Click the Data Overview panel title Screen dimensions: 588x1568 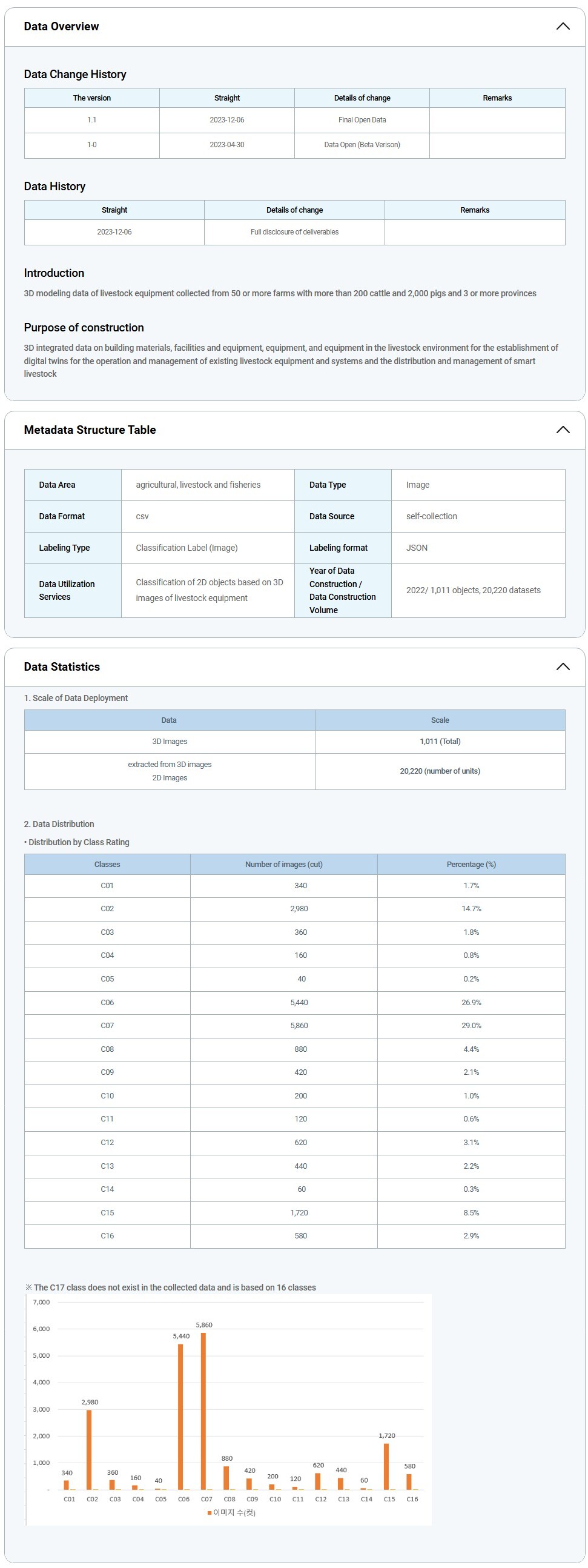[x=61, y=26]
